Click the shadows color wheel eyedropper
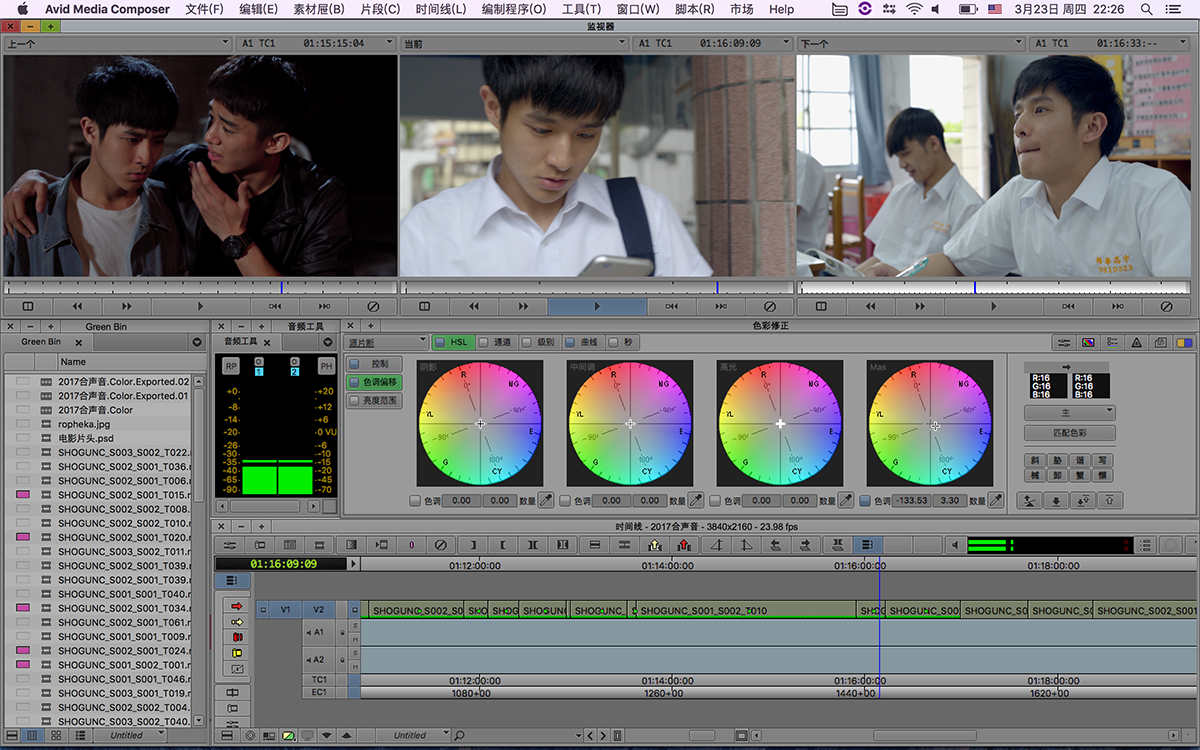 pyautogui.click(x=547, y=501)
